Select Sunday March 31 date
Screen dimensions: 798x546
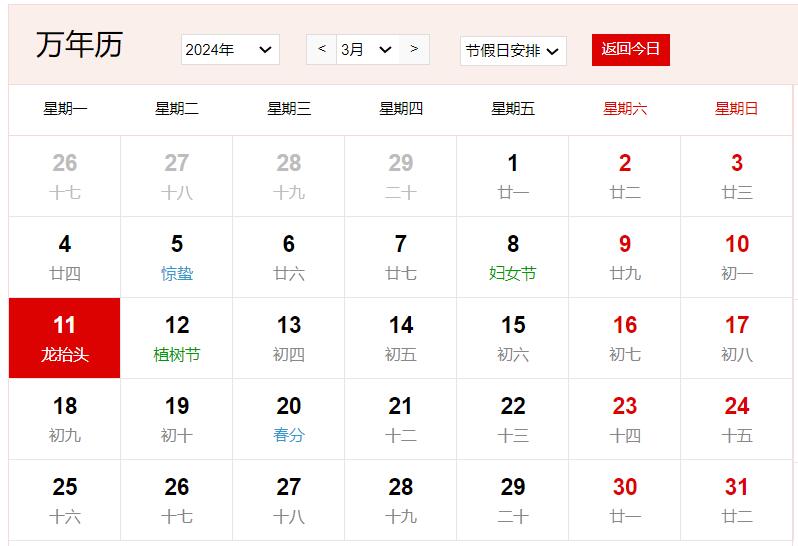click(737, 500)
